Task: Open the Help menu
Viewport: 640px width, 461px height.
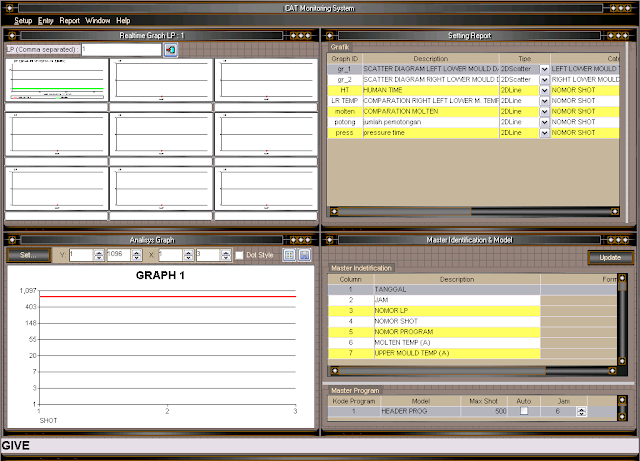Action: 123,20
